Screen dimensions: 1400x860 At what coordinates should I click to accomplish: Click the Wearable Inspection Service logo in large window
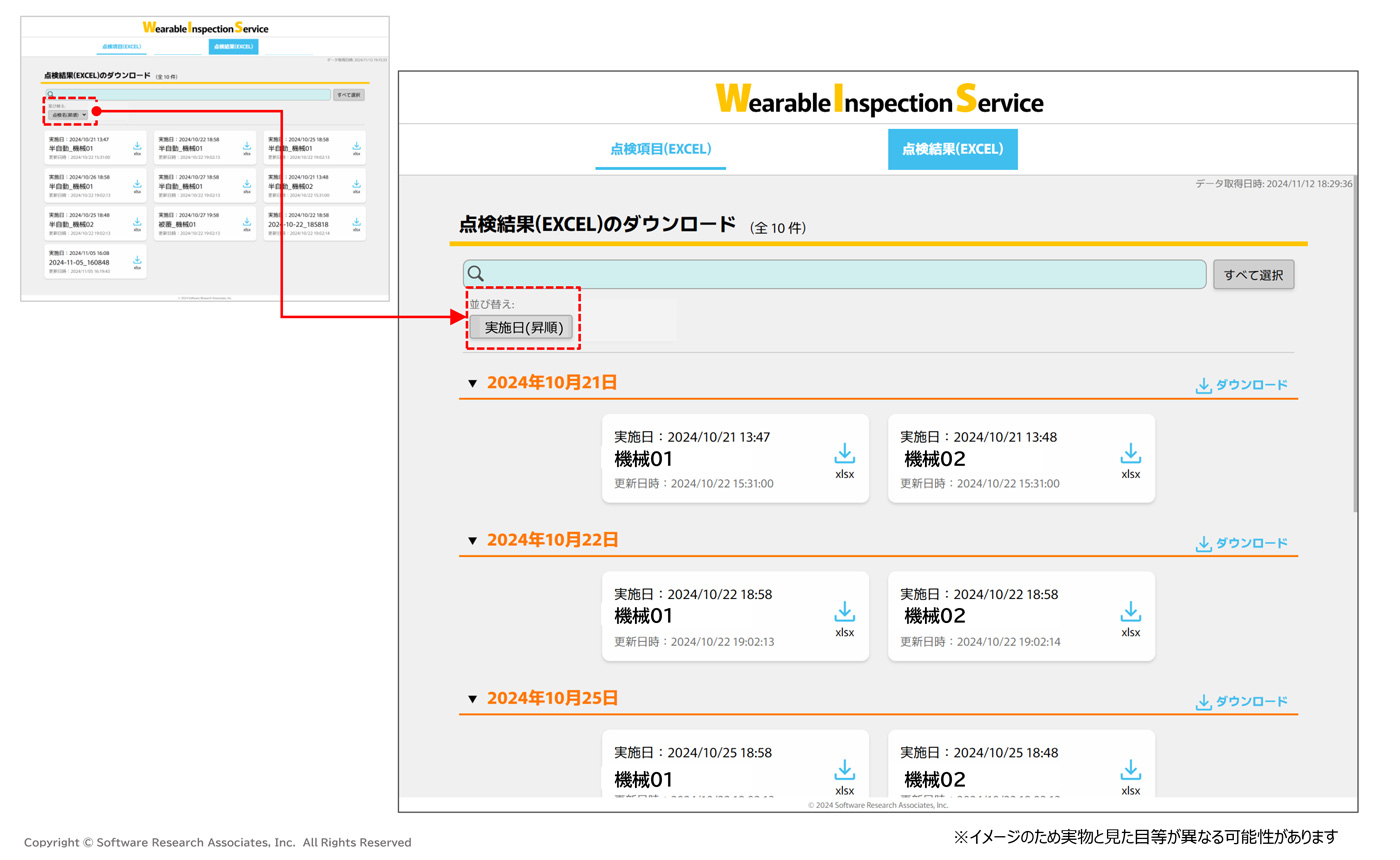tap(879, 99)
